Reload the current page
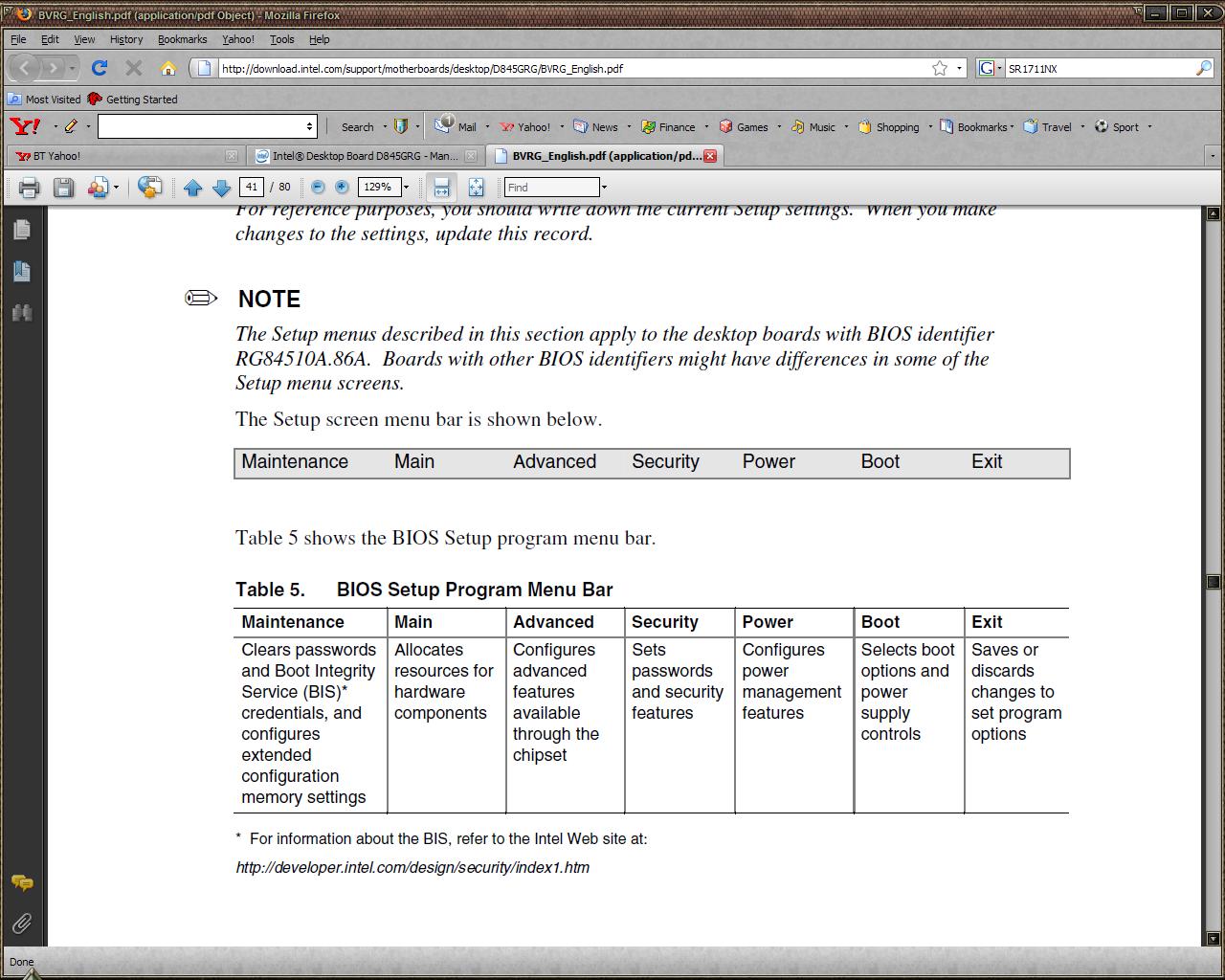Screen dimensions: 1225x980 99,68
